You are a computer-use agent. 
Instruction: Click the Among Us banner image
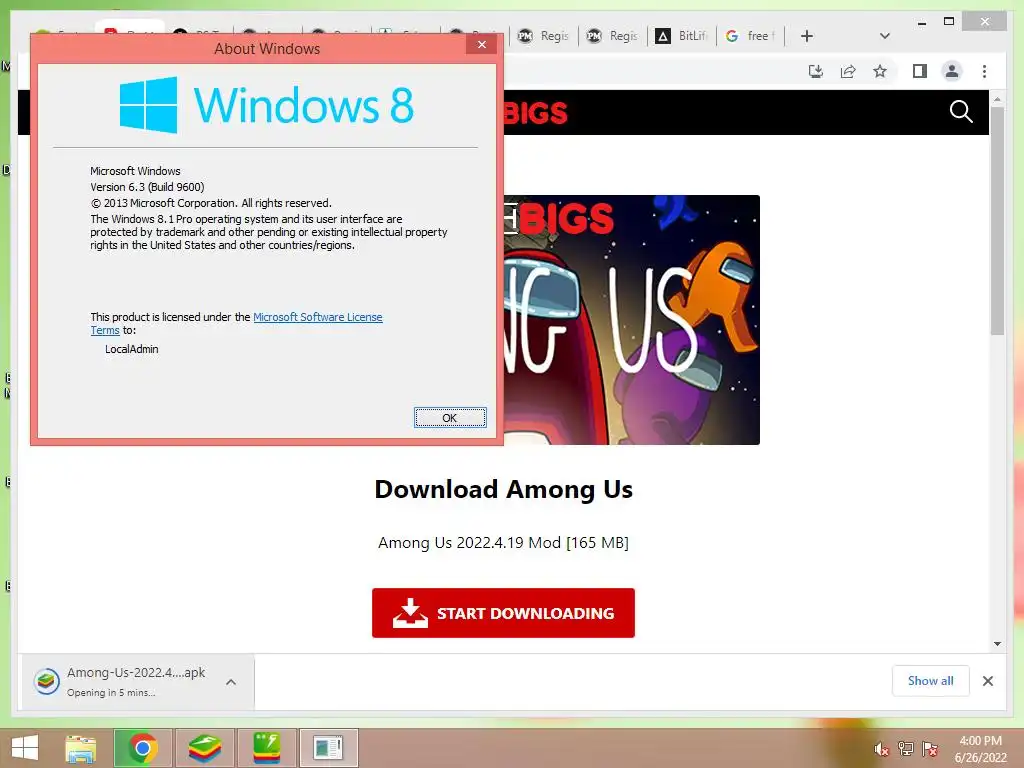pyautogui.click(x=632, y=320)
